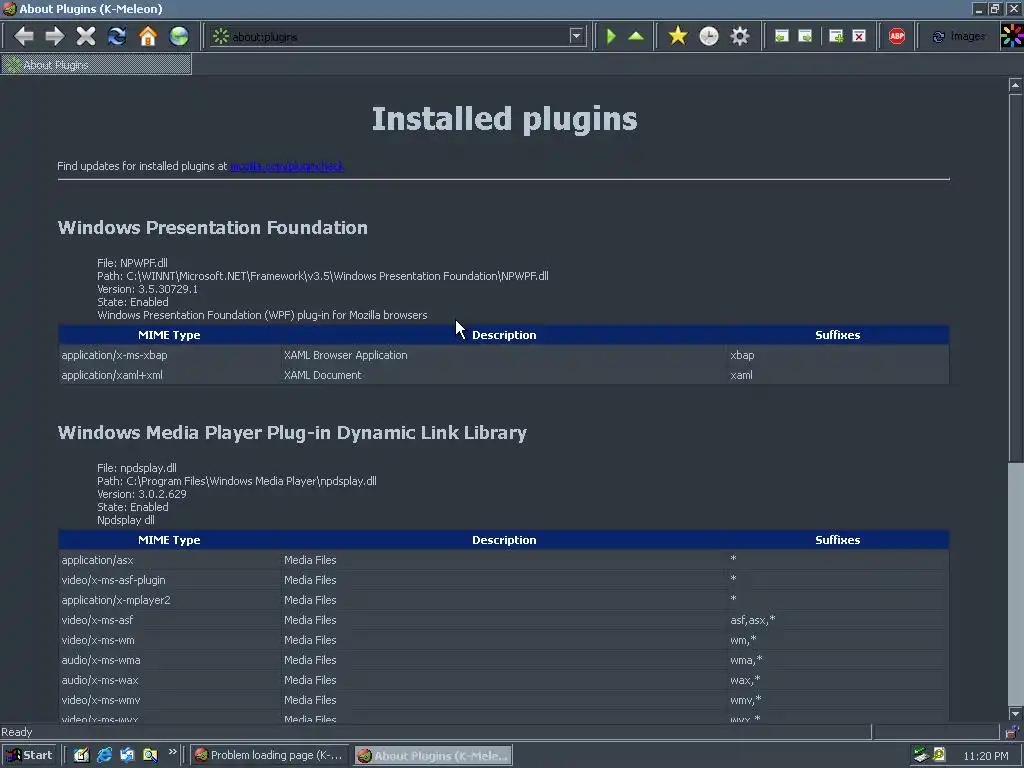Click the 11:20 PM clock
Image resolution: width=1024 pixels, height=768 pixels.
pos(985,756)
